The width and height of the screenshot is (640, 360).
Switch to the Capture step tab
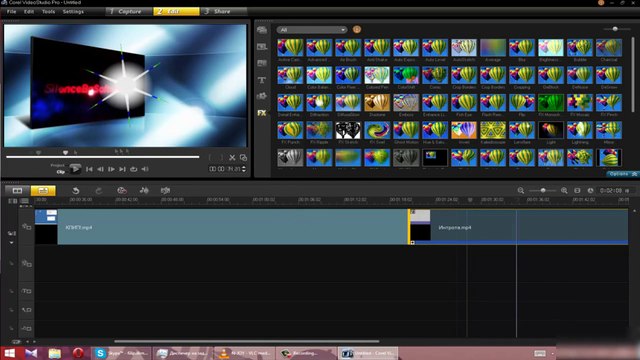129,11
